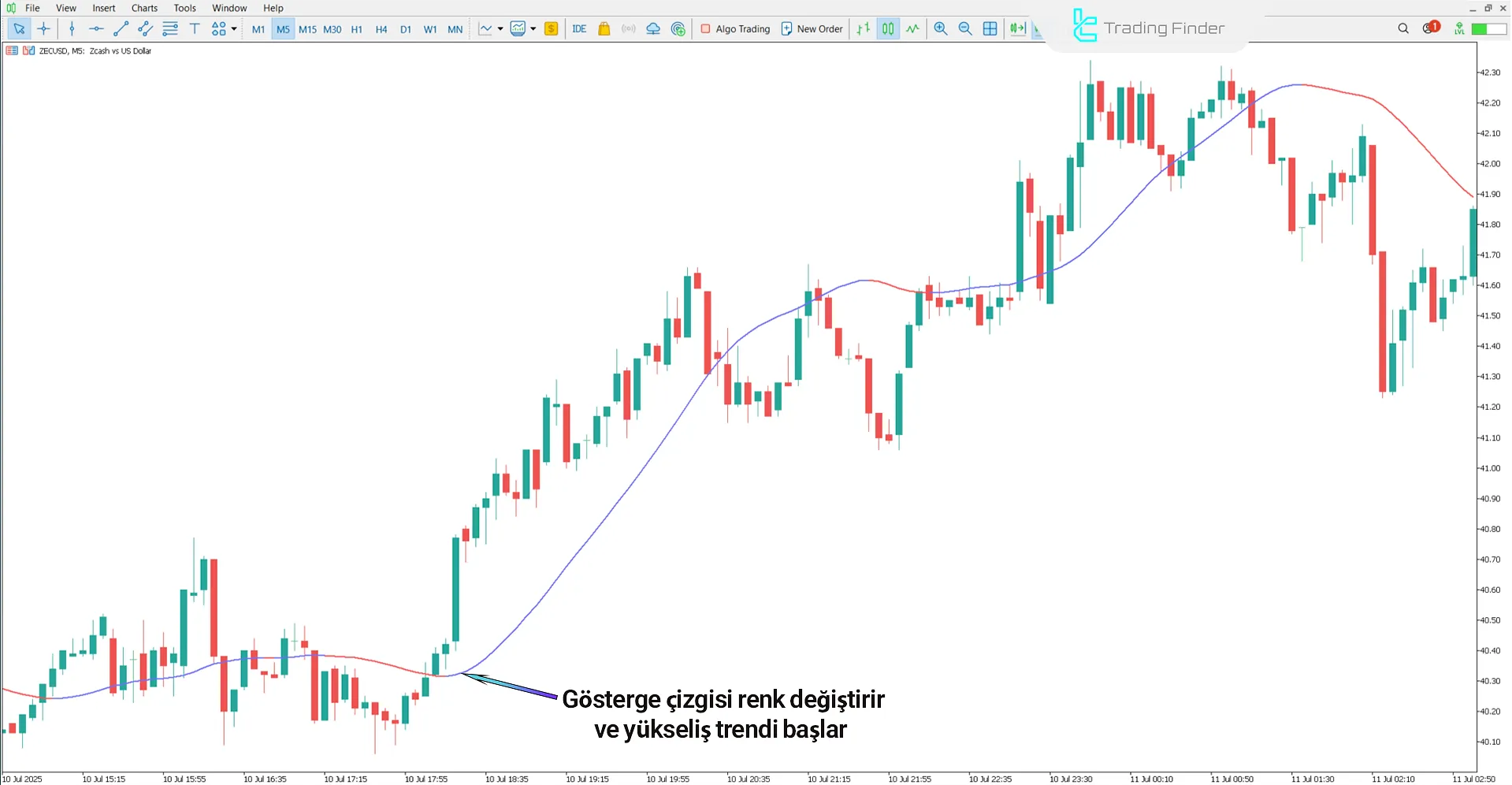Screen dimensions: 1512x785
Task: Click the MetaTrader app logo icon
Action: [11, 8]
